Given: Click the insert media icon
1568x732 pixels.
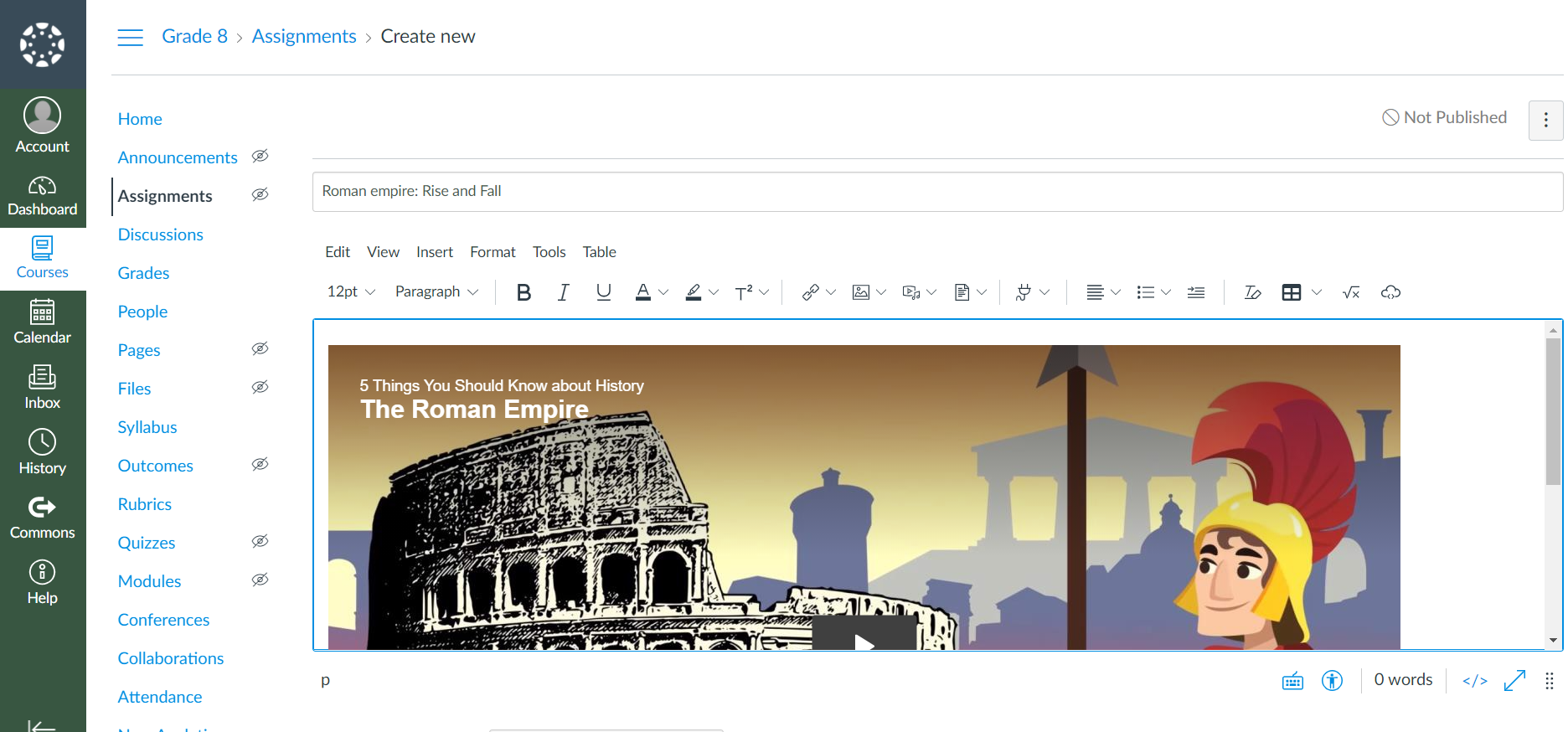Looking at the screenshot, I should coord(911,292).
